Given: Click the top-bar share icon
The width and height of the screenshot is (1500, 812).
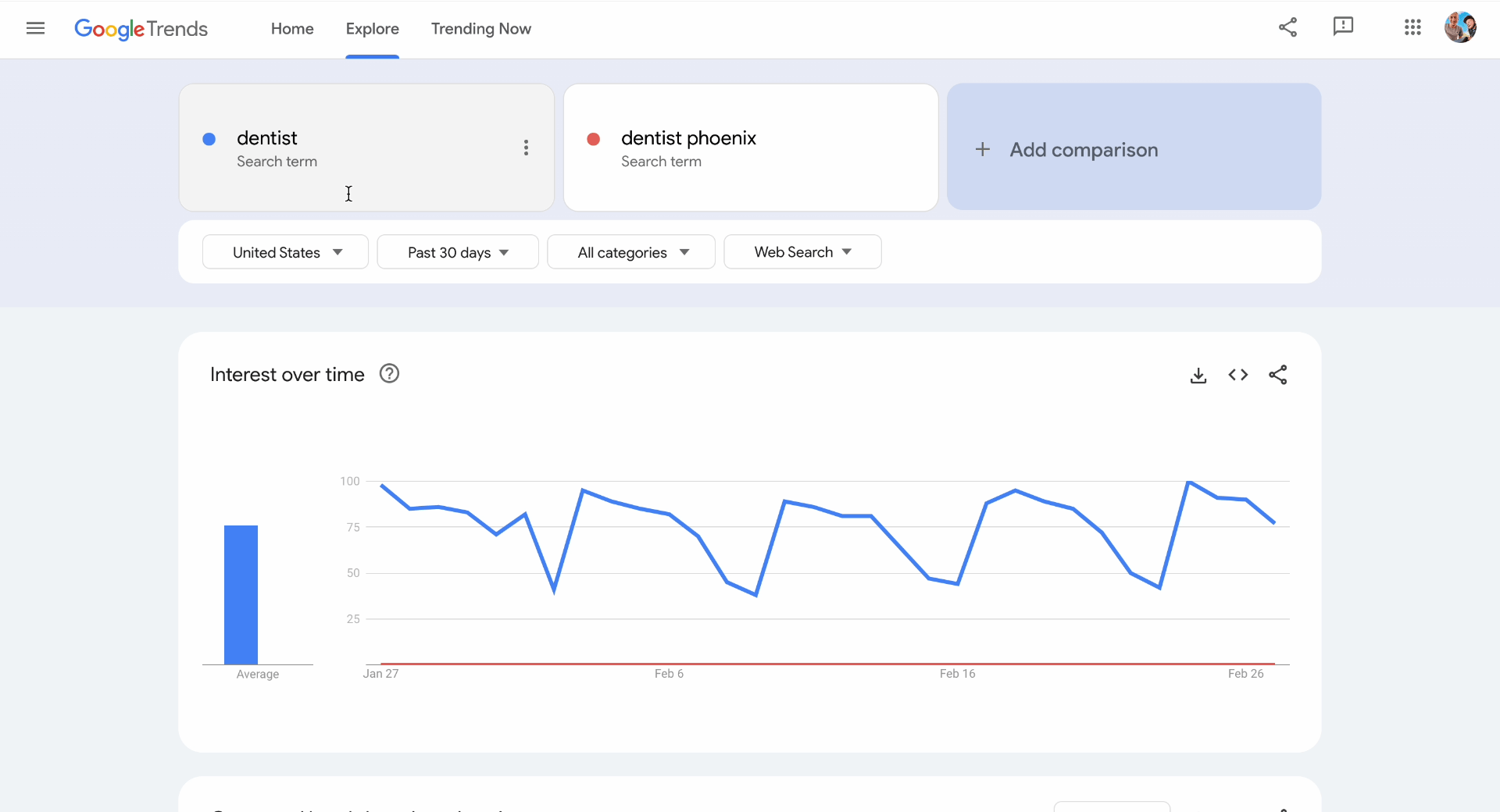Looking at the screenshot, I should coord(1287,27).
